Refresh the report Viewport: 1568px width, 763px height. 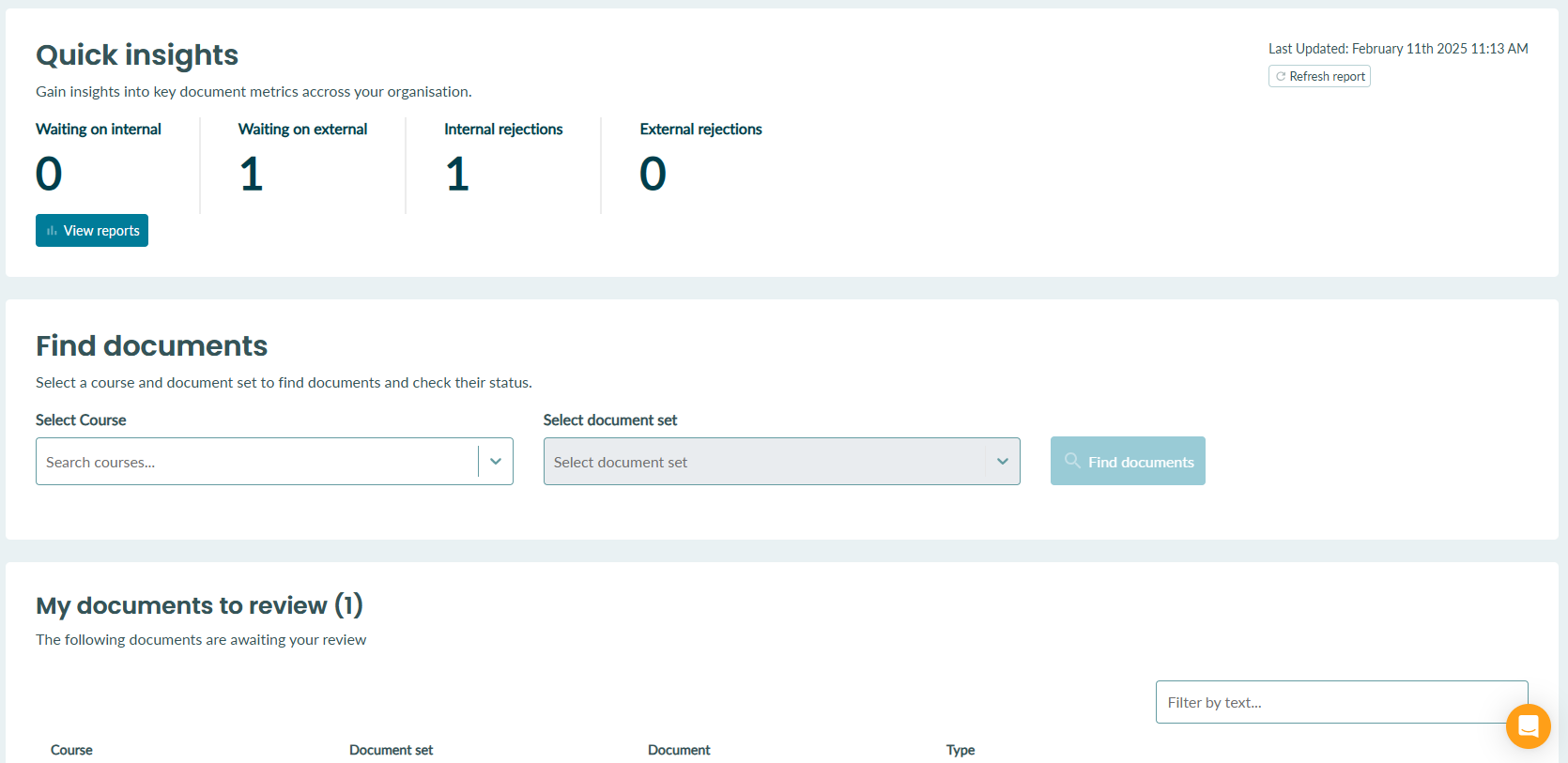coord(1319,76)
